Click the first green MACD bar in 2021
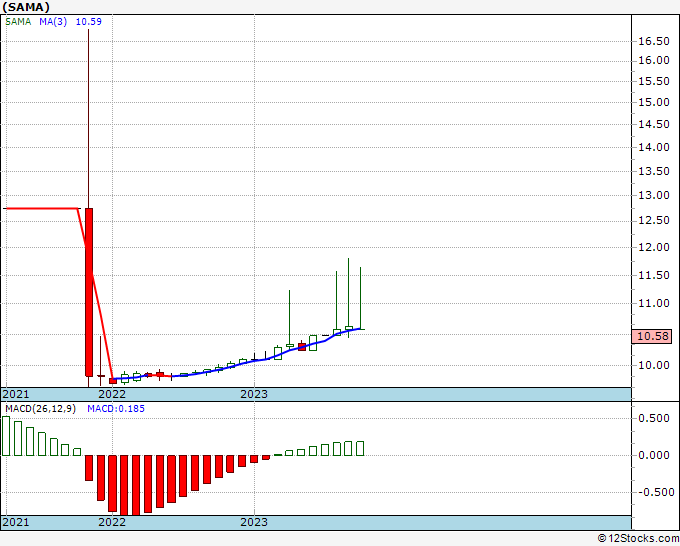Image resolution: width=680 pixels, height=546 pixels. point(6,436)
